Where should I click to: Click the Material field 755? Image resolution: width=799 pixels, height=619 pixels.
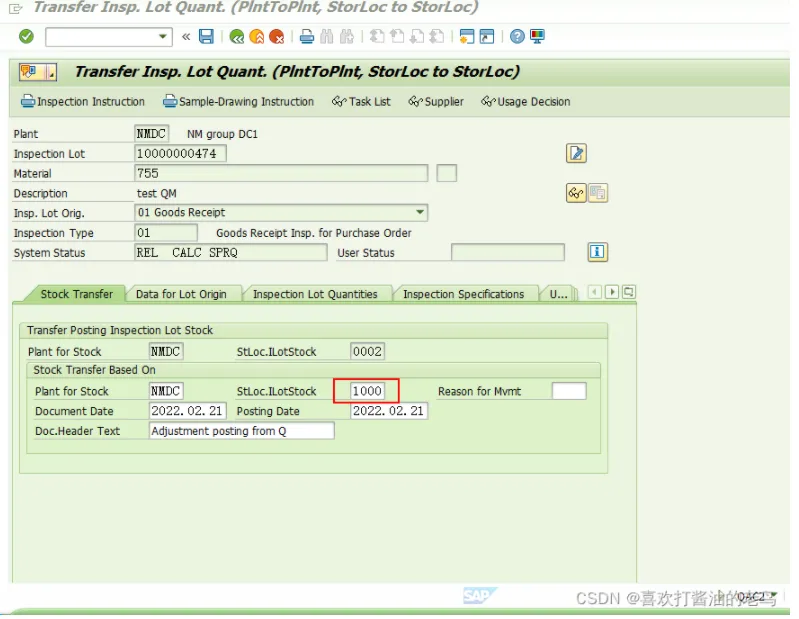click(281, 174)
